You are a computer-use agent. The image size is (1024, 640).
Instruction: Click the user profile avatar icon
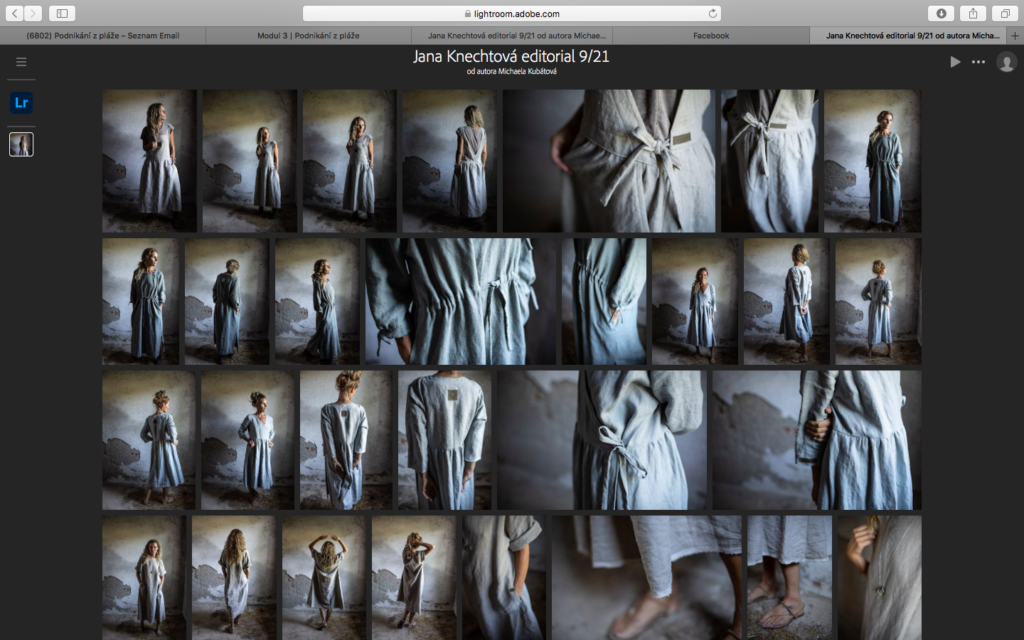tap(1006, 62)
